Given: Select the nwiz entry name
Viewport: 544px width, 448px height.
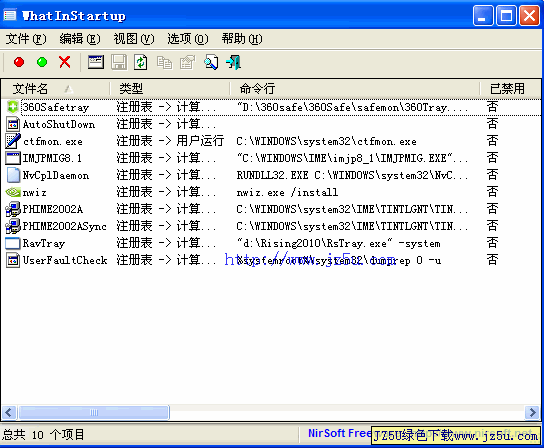Looking at the screenshot, I should [34, 192].
